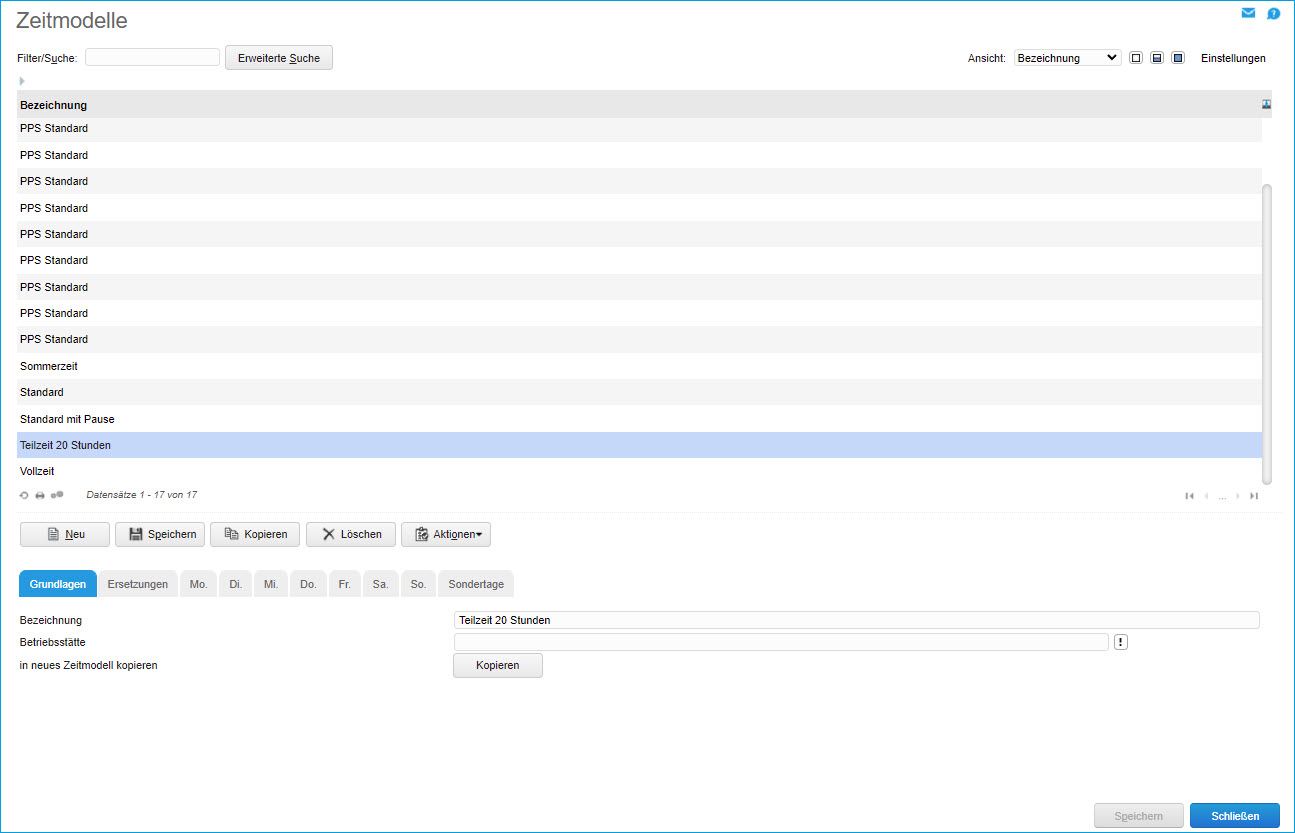Click Kopieren in the toolbar beside Löschen
Viewport: 1295px width, 833px height.
coord(255,535)
